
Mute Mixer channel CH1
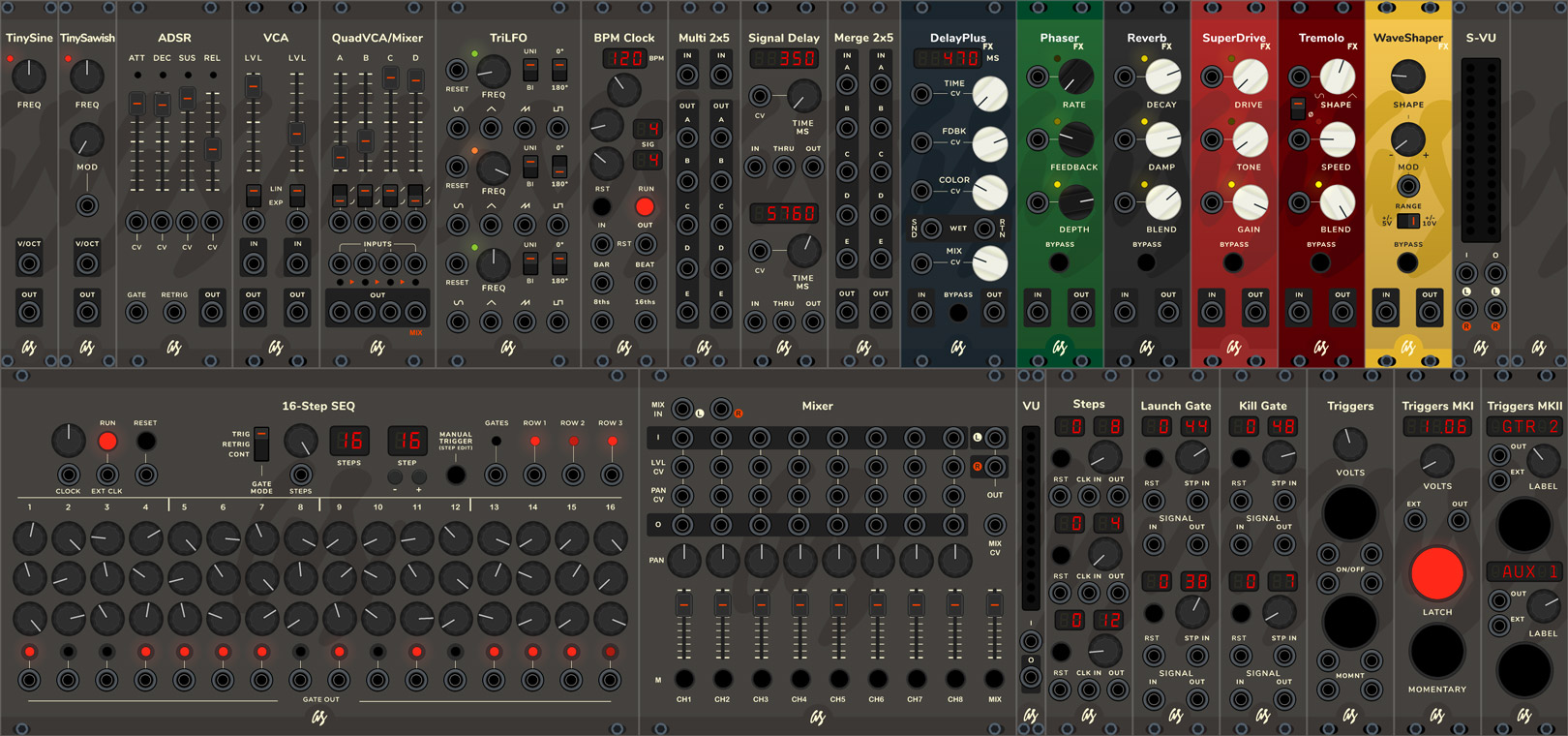684,678
